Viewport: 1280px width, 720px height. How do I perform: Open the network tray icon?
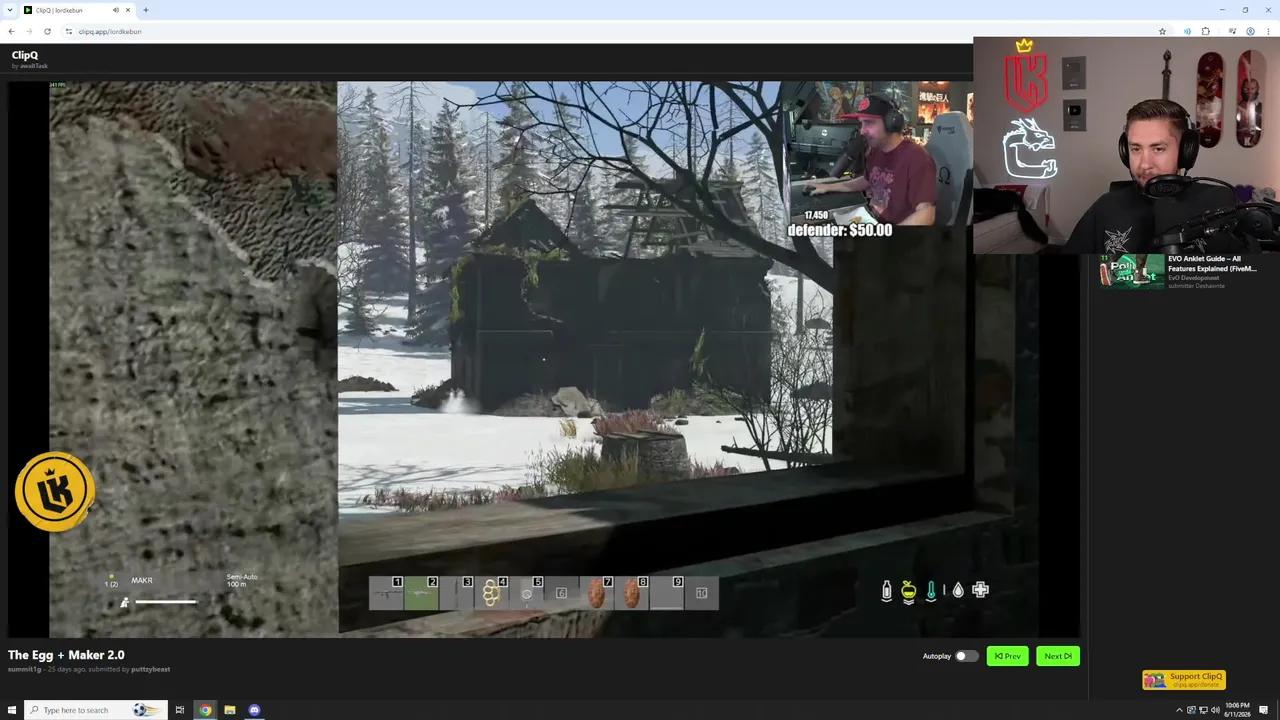point(1203,710)
